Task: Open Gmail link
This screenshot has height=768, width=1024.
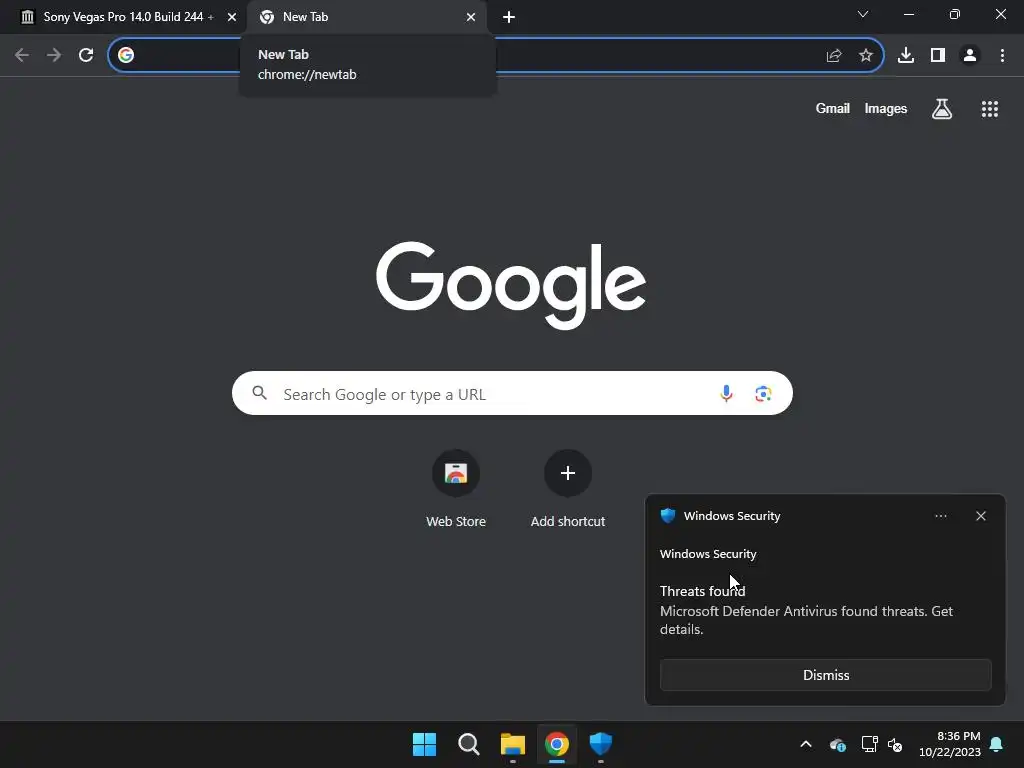Action: [833, 108]
